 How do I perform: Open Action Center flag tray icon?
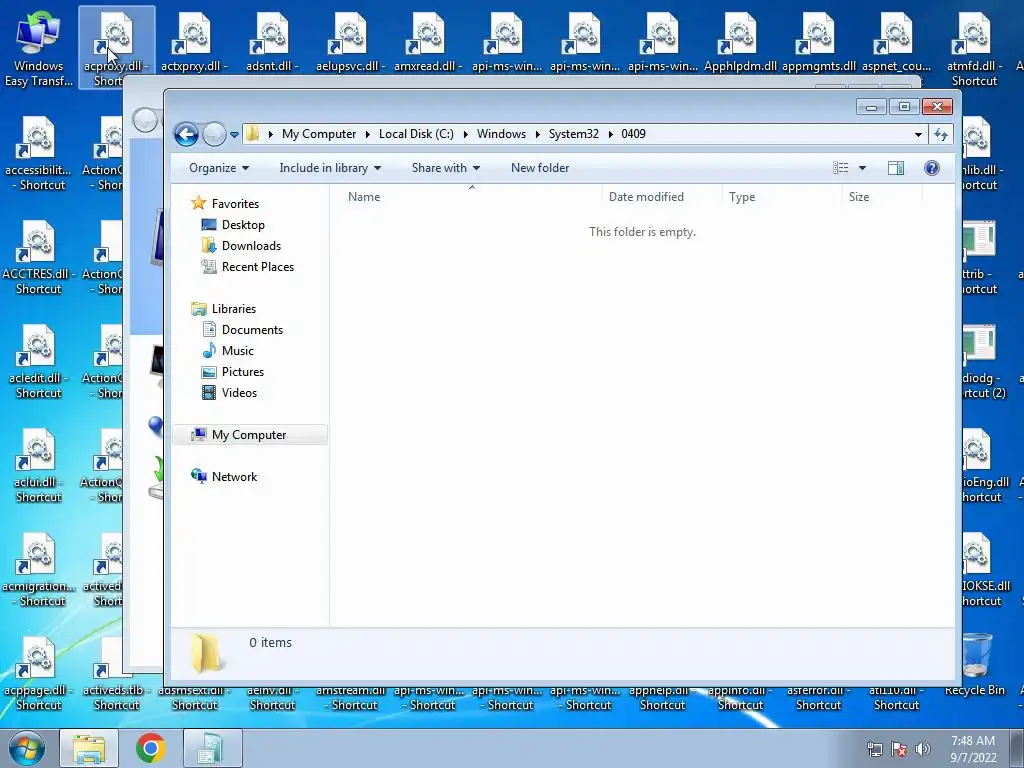899,749
